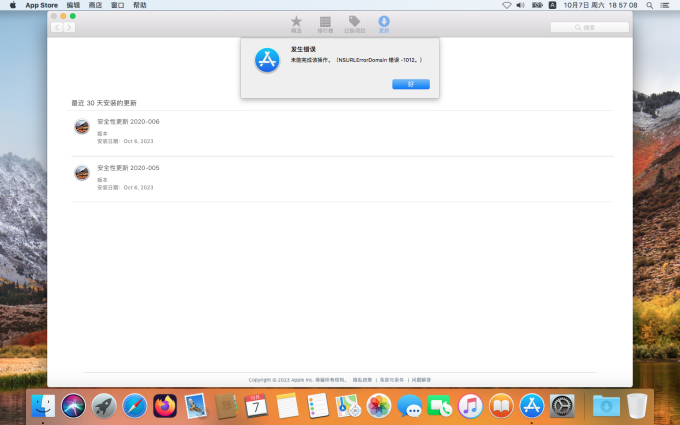The width and height of the screenshot is (680, 425).
Task: Open Calendar from the Dock
Action: 256,406
